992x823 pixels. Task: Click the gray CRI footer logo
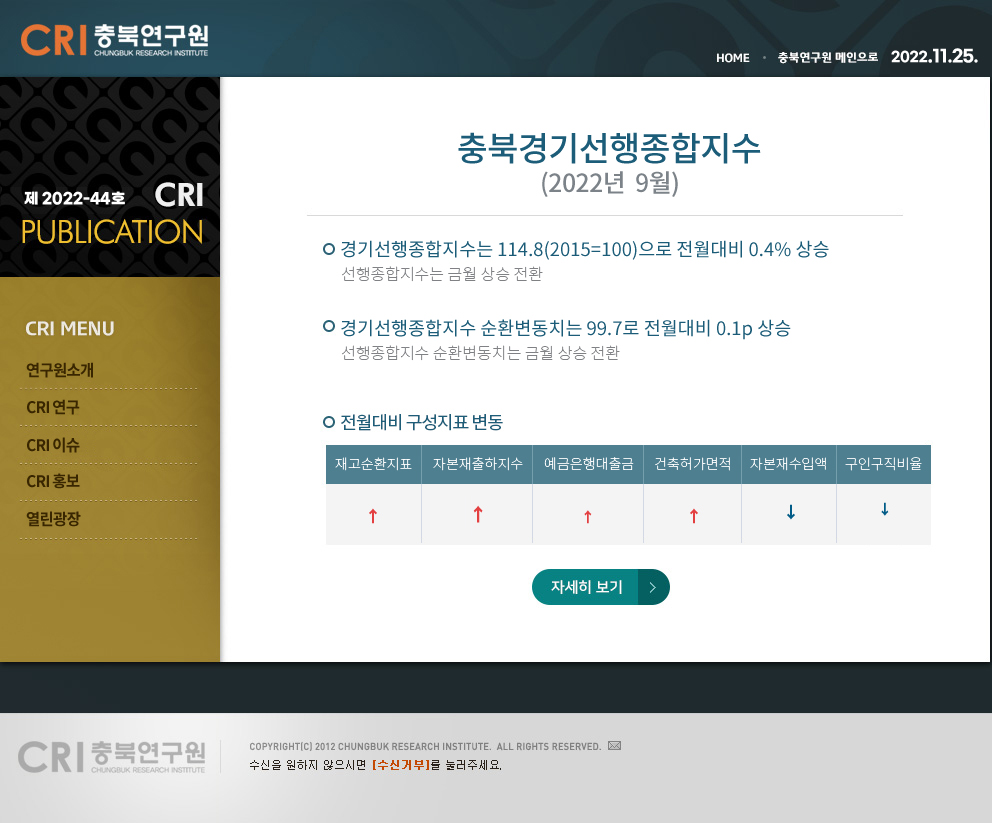(x=112, y=756)
